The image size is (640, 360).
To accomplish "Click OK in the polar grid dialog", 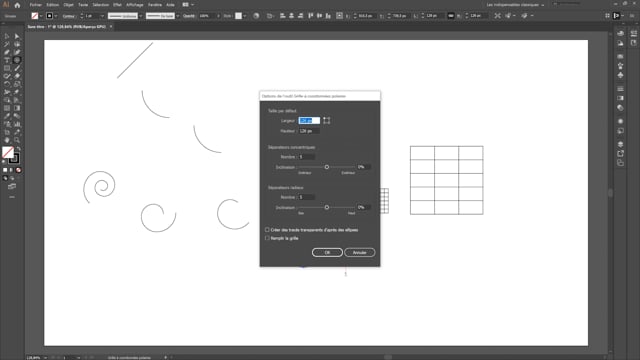I will [x=327, y=253].
